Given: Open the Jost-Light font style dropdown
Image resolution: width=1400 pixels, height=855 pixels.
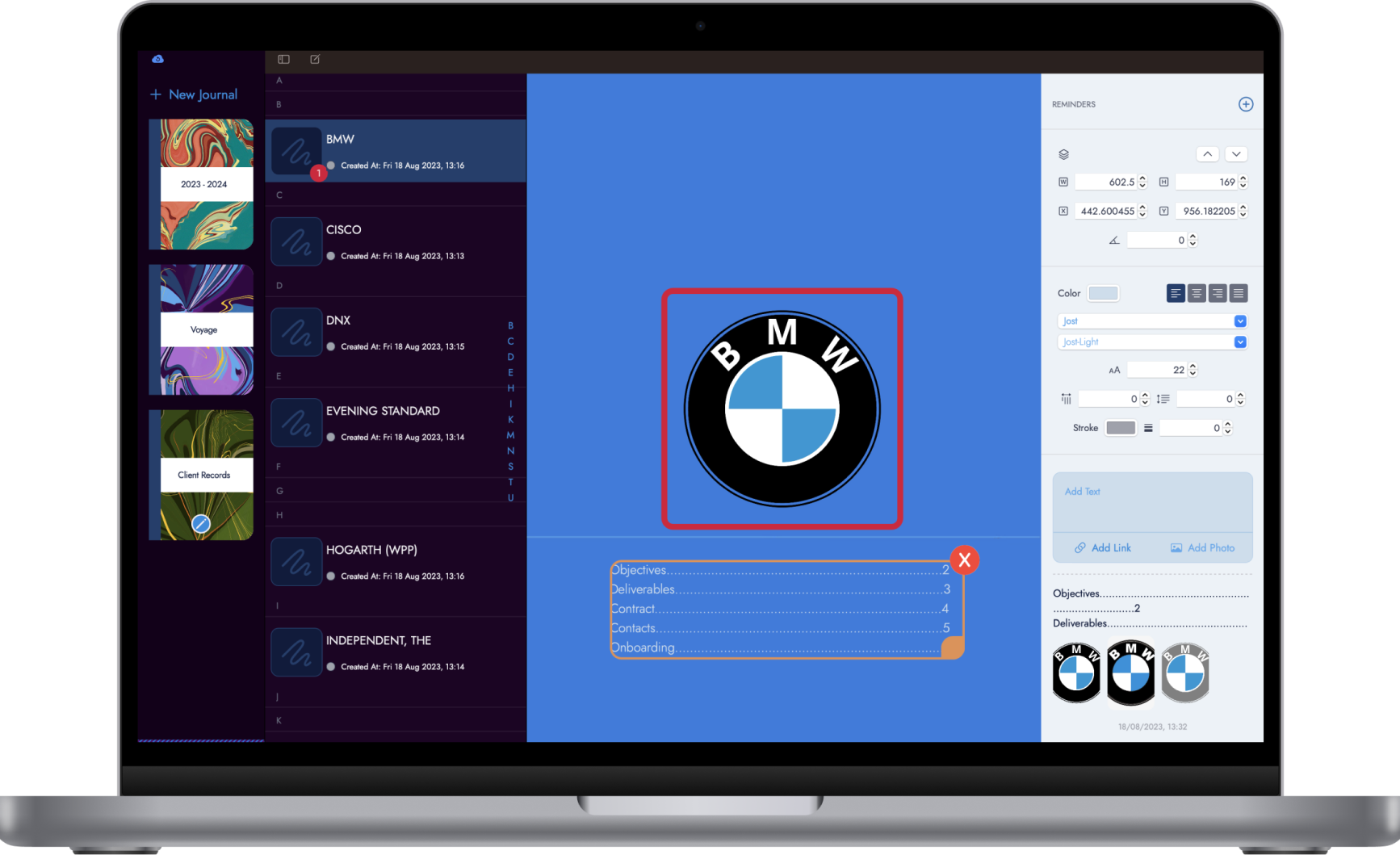Looking at the screenshot, I should tap(1240, 342).
